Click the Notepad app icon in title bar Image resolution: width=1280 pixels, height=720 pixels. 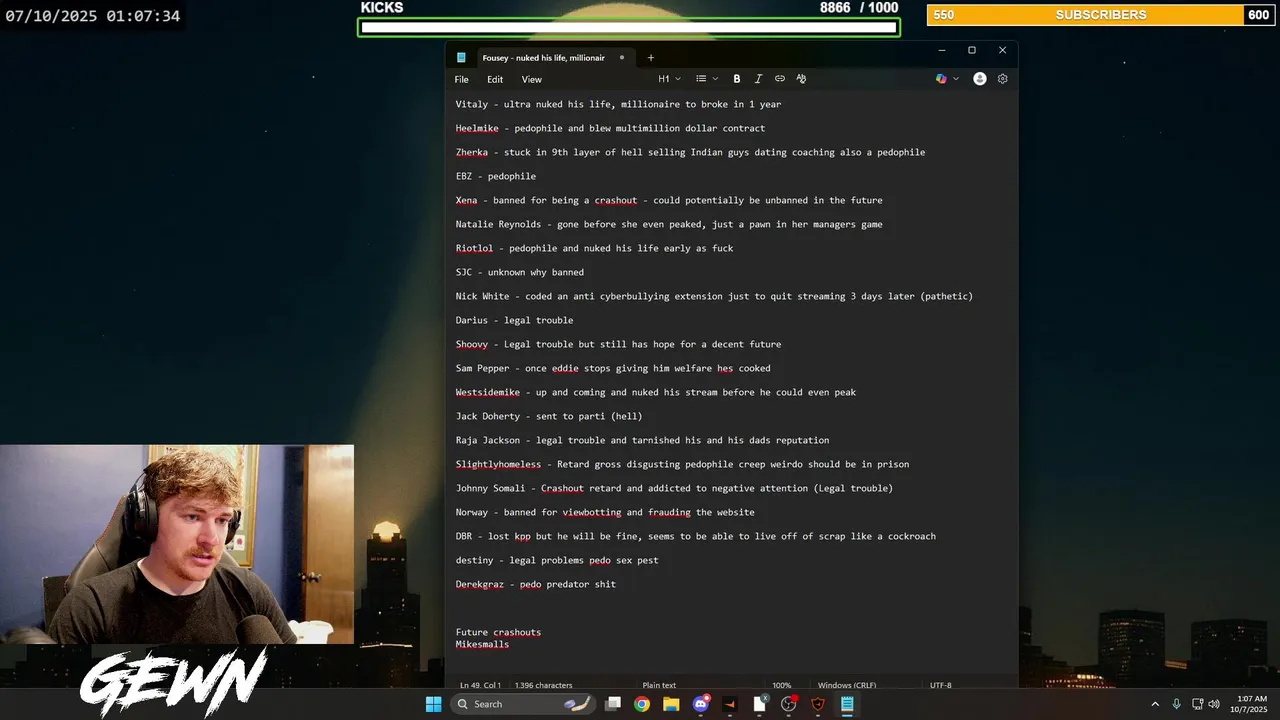point(461,58)
